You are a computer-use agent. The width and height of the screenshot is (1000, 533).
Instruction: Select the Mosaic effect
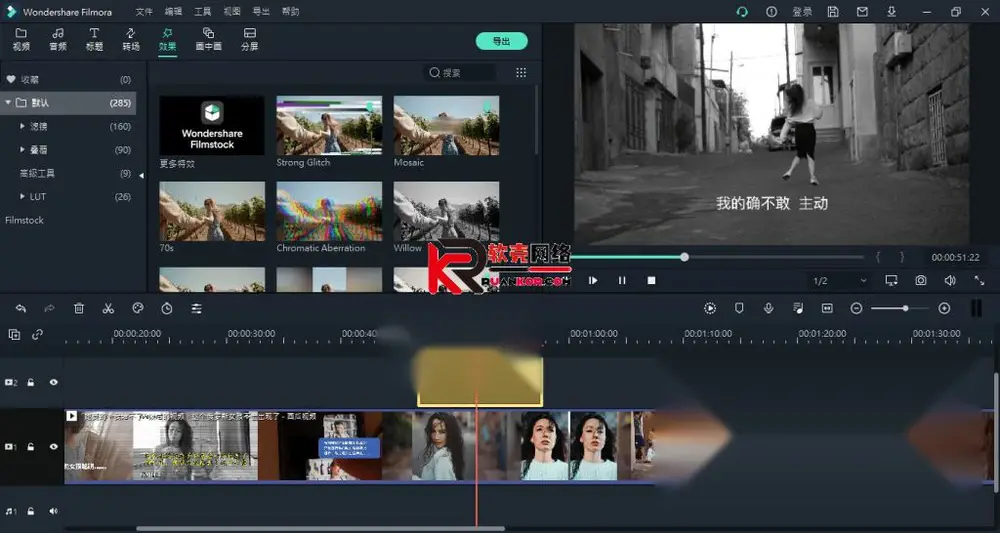(446, 126)
